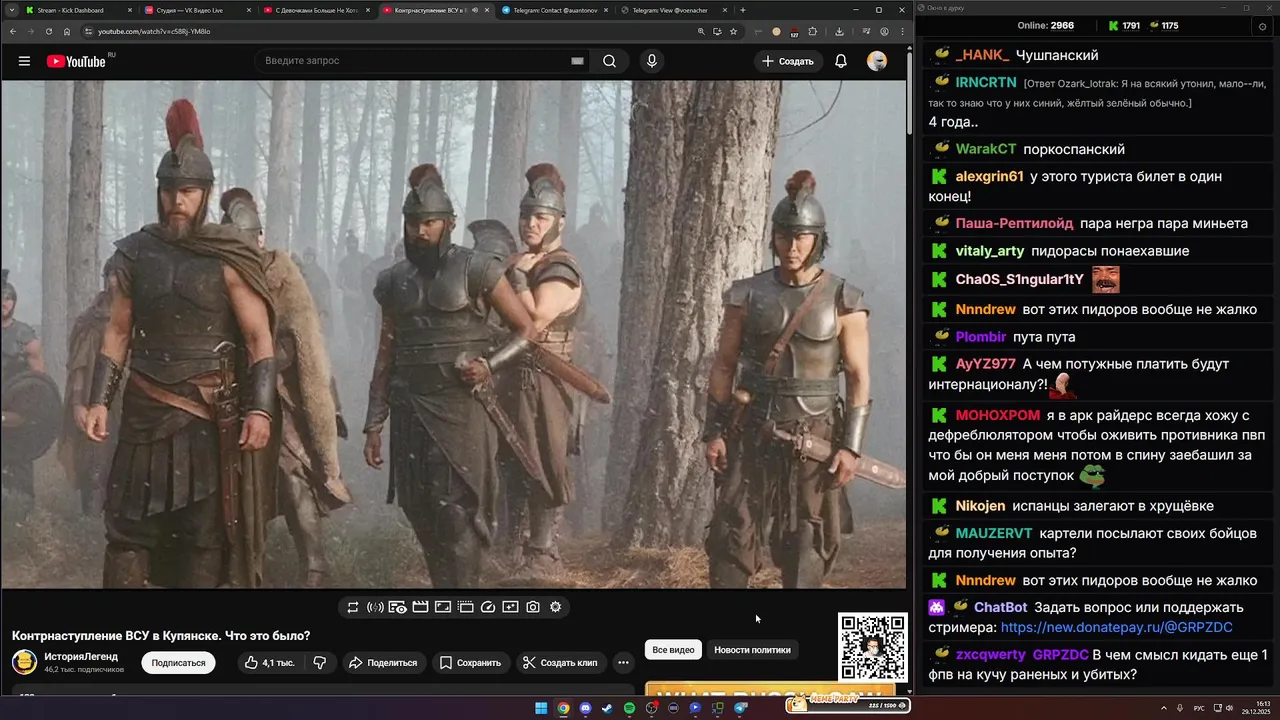Open the playback speed gauge icon
1280x720 pixels.
pyautogui.click(x=488, y=607)
